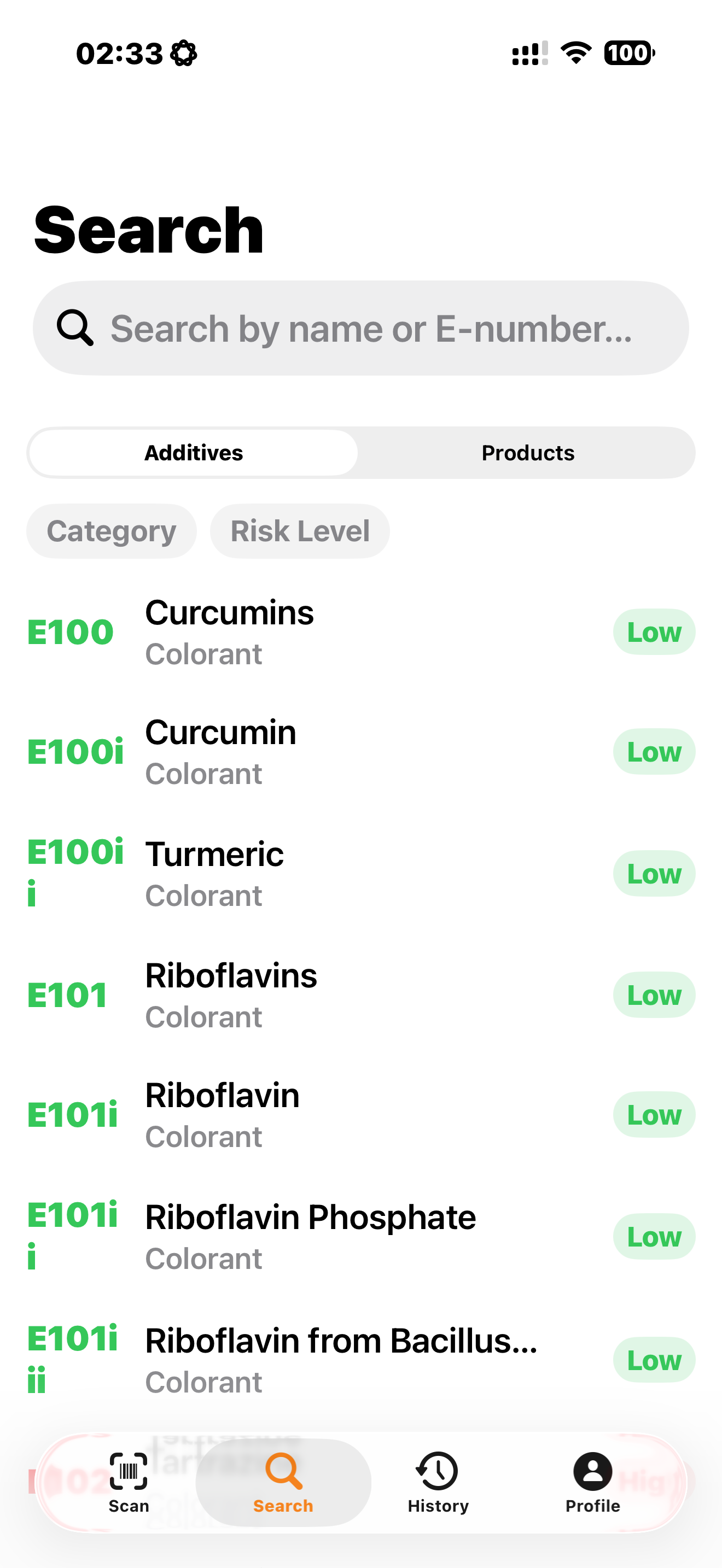Open the History clock icon

[437, 1471]
